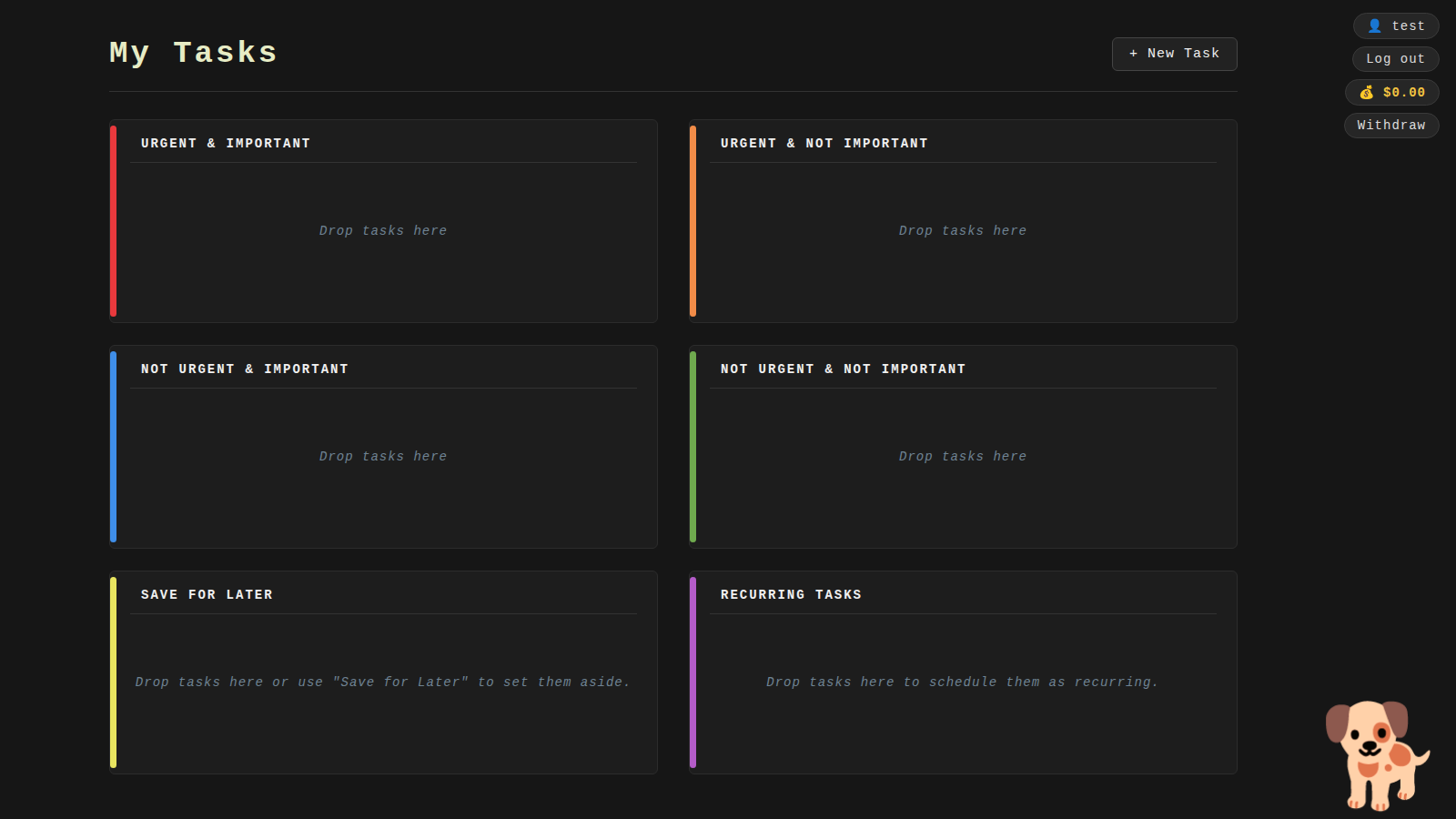
Task: Click the New Task button
Action: click(x=1174, y=54)
